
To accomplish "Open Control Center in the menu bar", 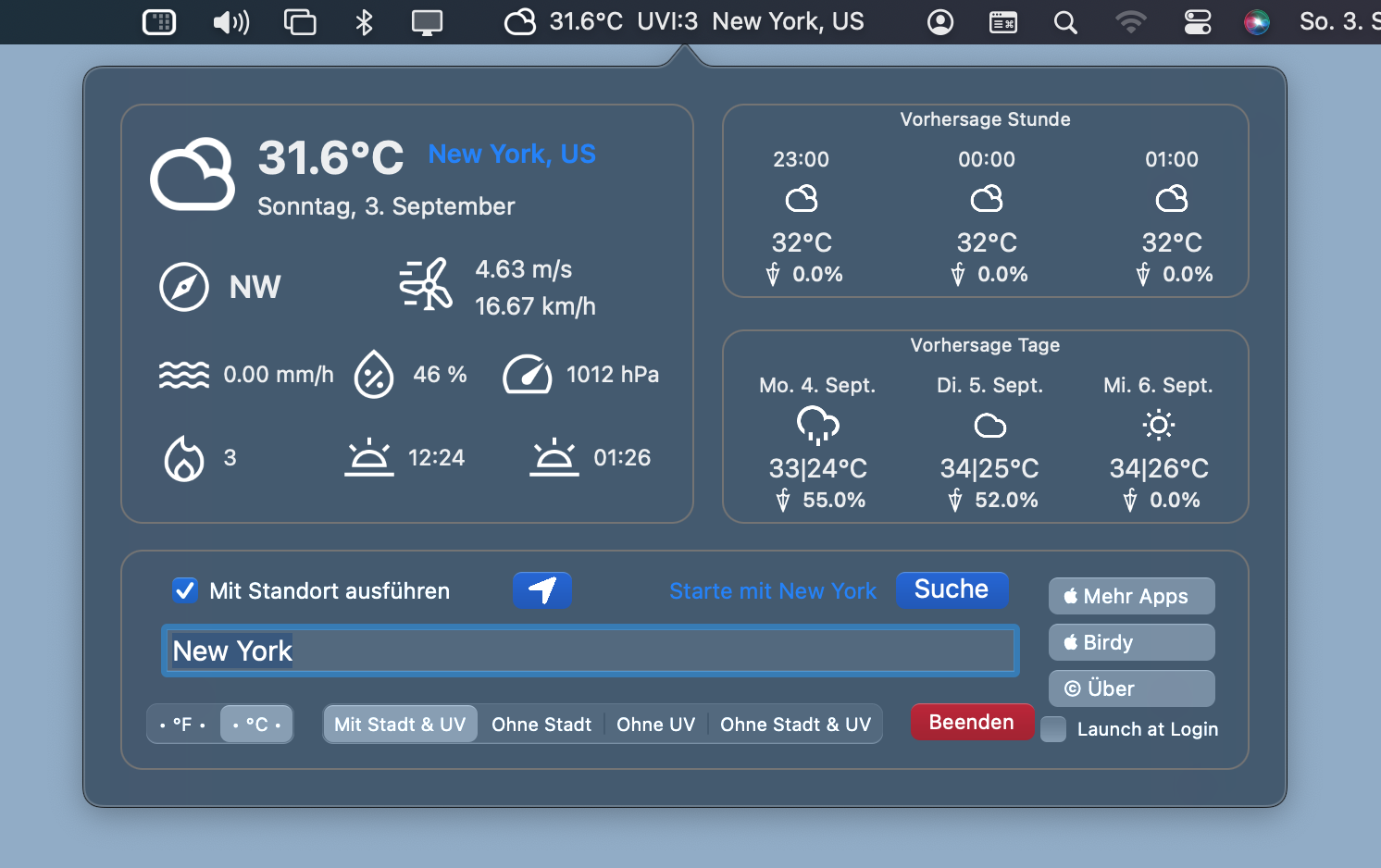I will pos(1198,22).
